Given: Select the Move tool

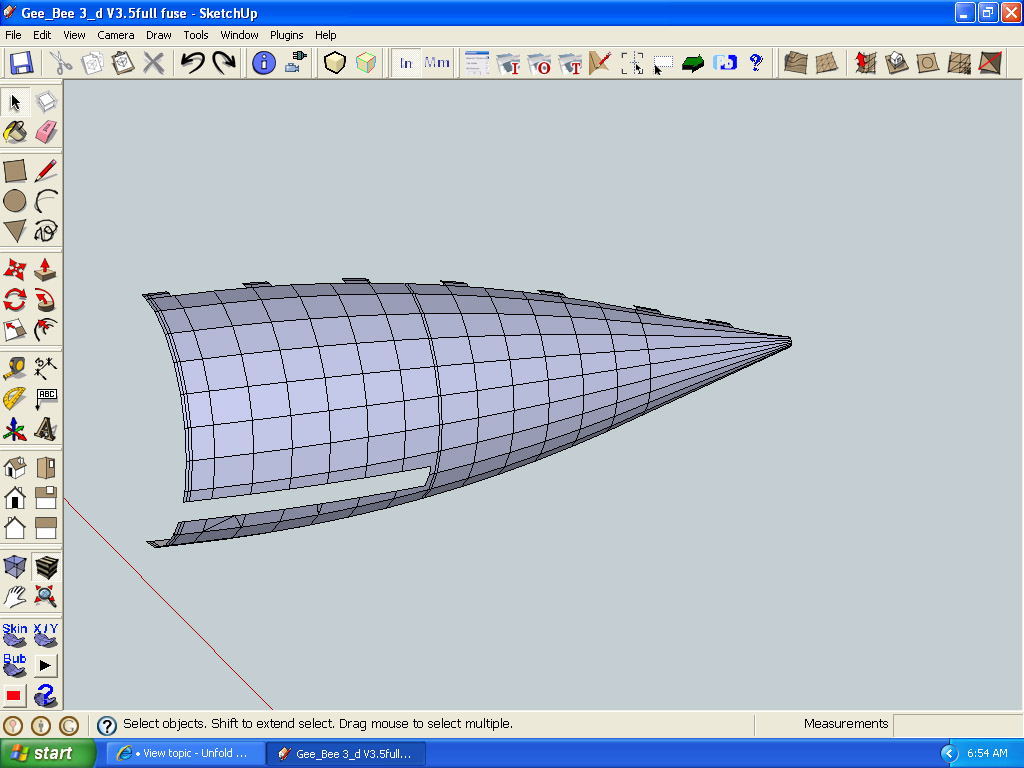Looking at the screenshot, I should coord(15,269).
